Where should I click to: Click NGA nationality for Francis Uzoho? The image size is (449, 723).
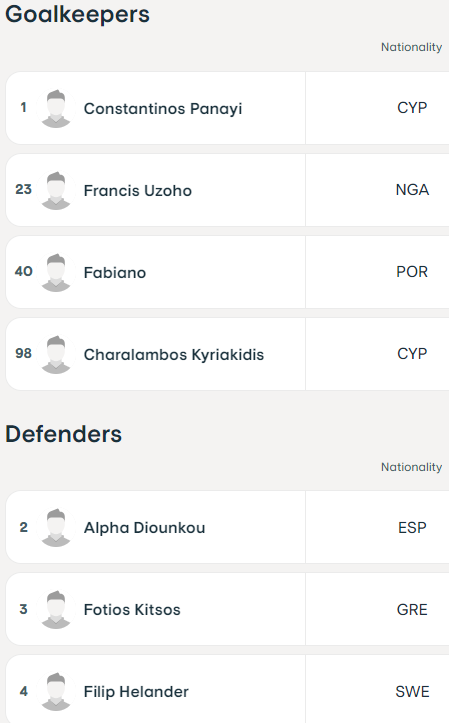(x=412, y=190)
